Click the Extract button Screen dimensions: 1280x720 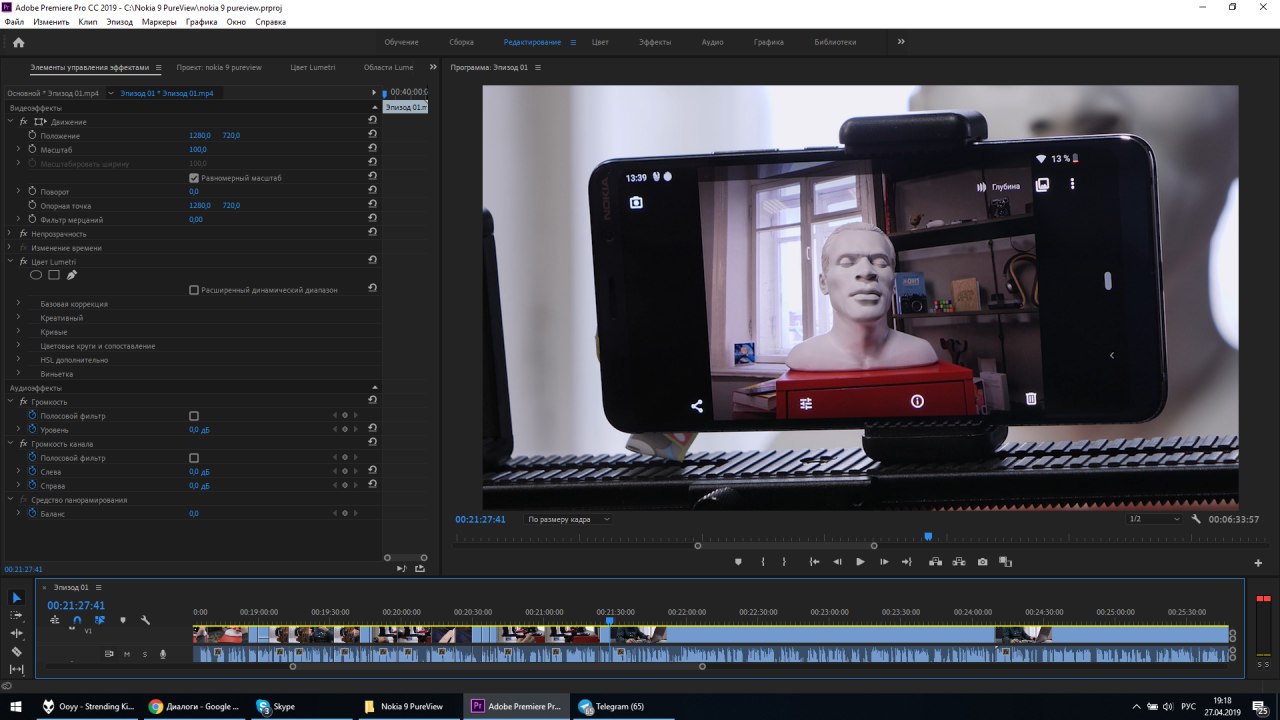[x=959, y=562]
